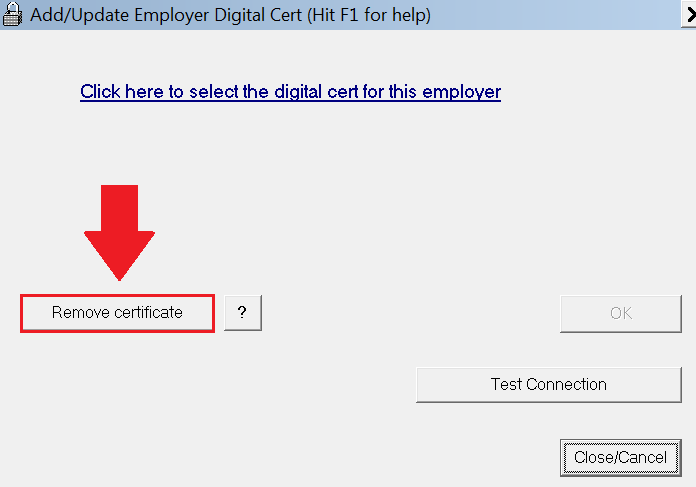Click the red arrow pointing at Remove certificate
The image size is (696, 487).
click(x=119, y=233)
